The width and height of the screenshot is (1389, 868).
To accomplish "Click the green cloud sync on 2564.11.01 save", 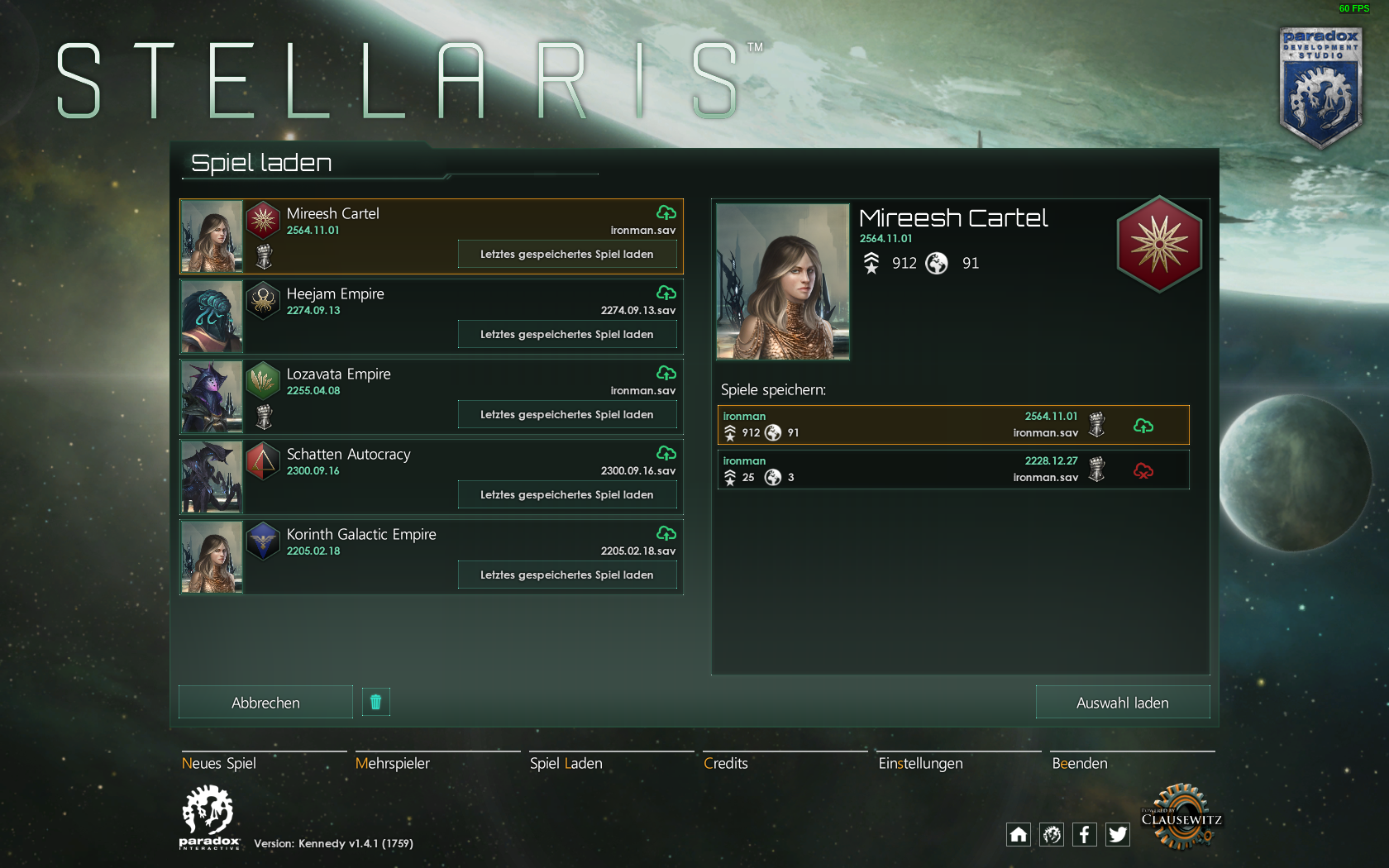I will (1143, 426).
